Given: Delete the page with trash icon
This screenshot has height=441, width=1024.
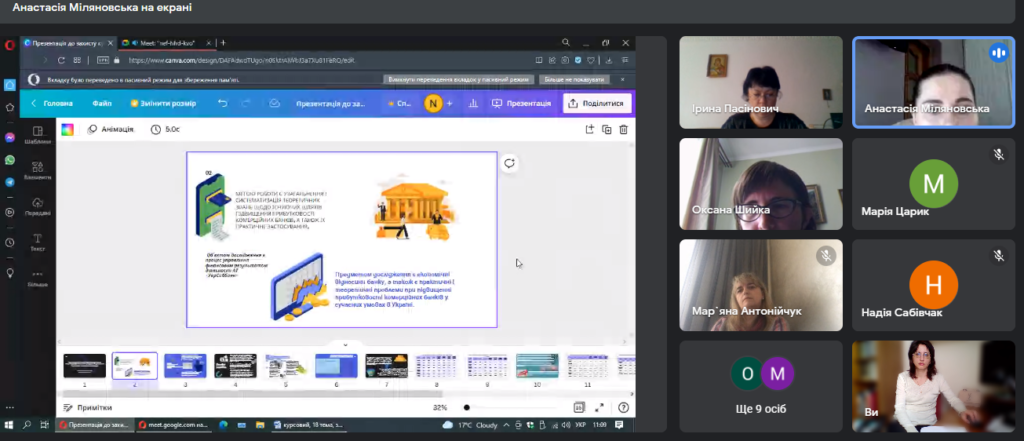Looking at the screenshot, I should (624, 129).
